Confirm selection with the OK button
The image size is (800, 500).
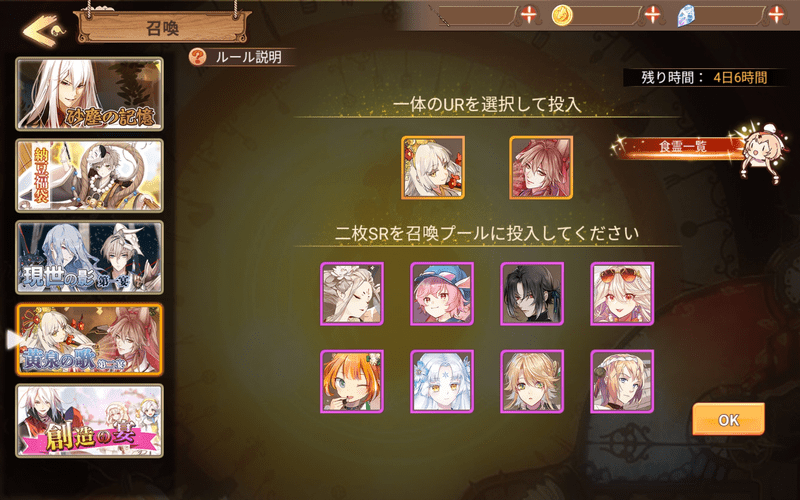[728, 419]
